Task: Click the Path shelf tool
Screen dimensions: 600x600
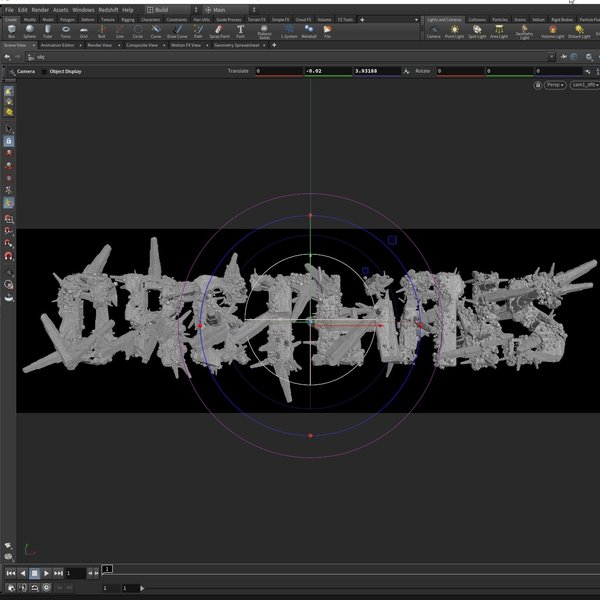Action: pos(198,31)
